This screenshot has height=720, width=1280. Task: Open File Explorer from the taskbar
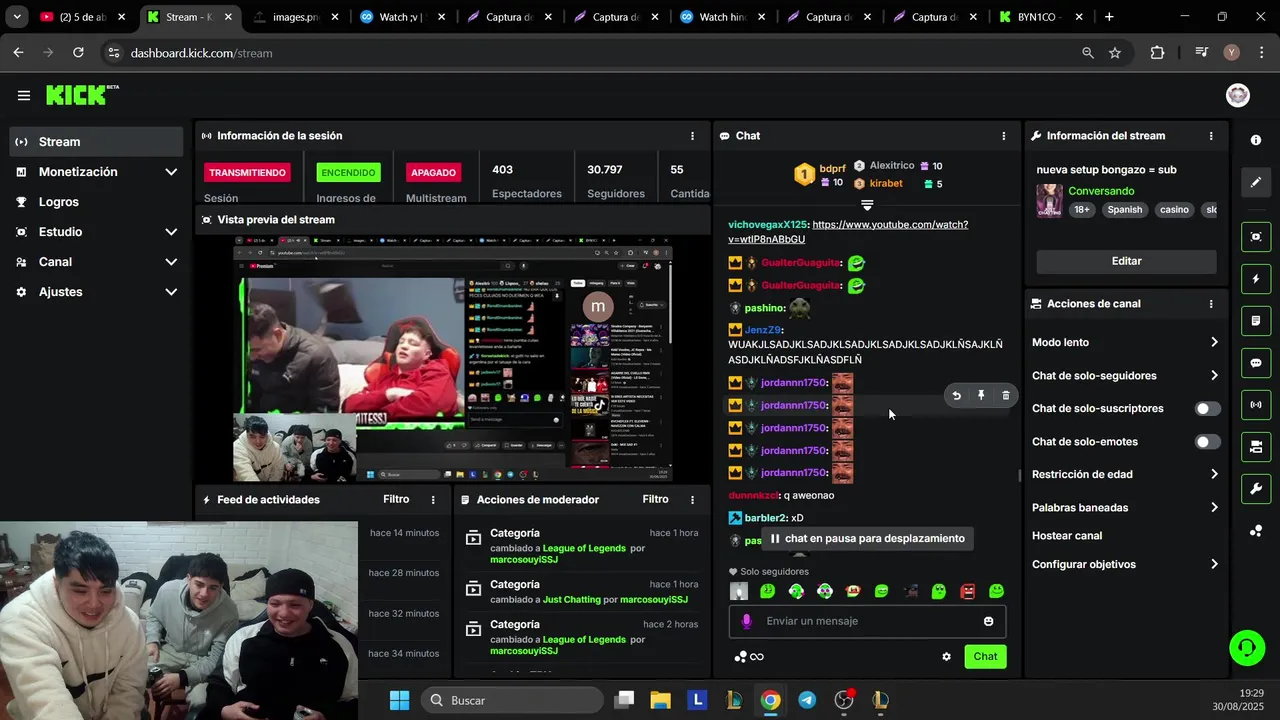tap(660, 700)
